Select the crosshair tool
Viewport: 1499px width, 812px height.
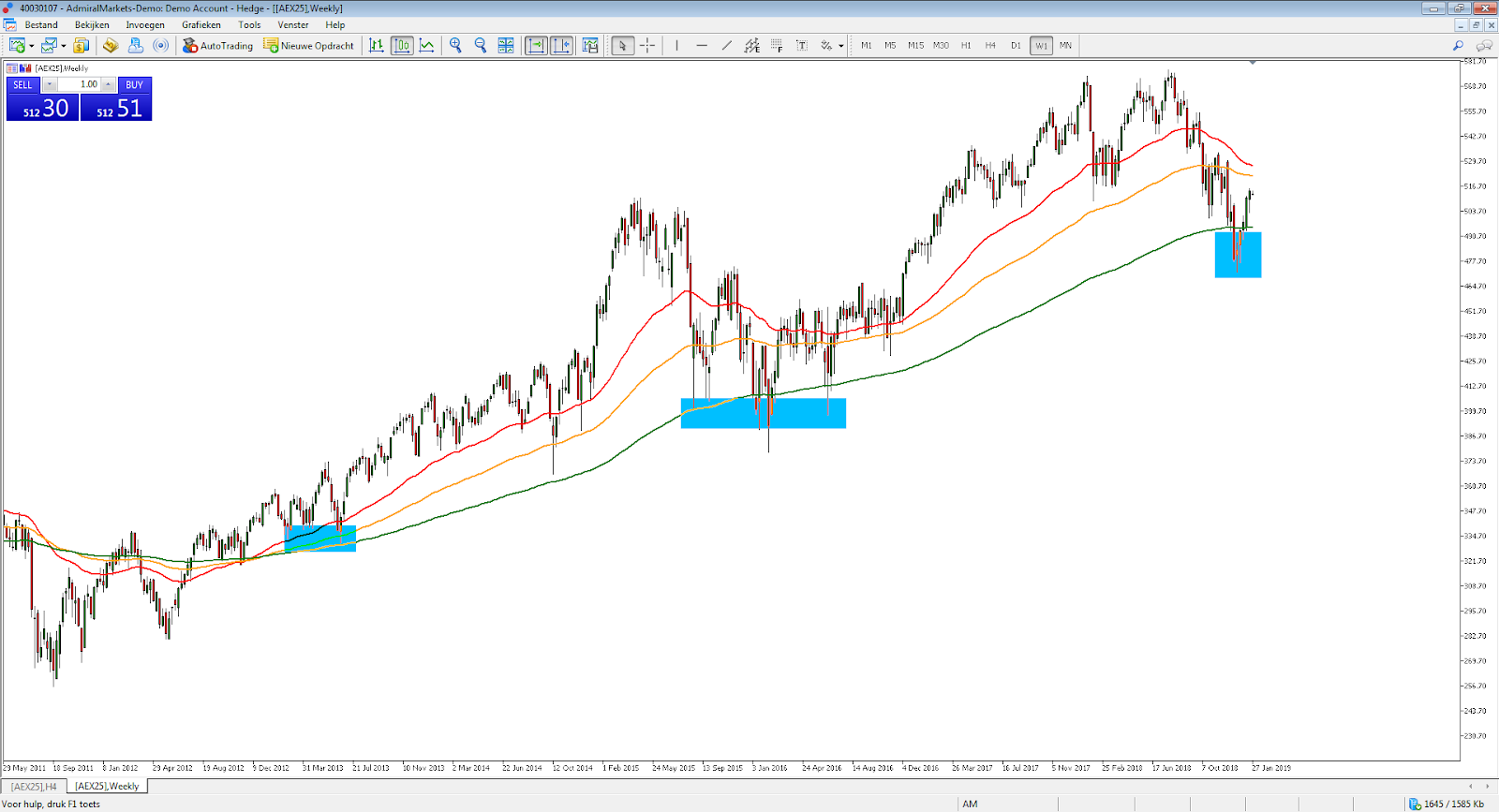[647, 45]
